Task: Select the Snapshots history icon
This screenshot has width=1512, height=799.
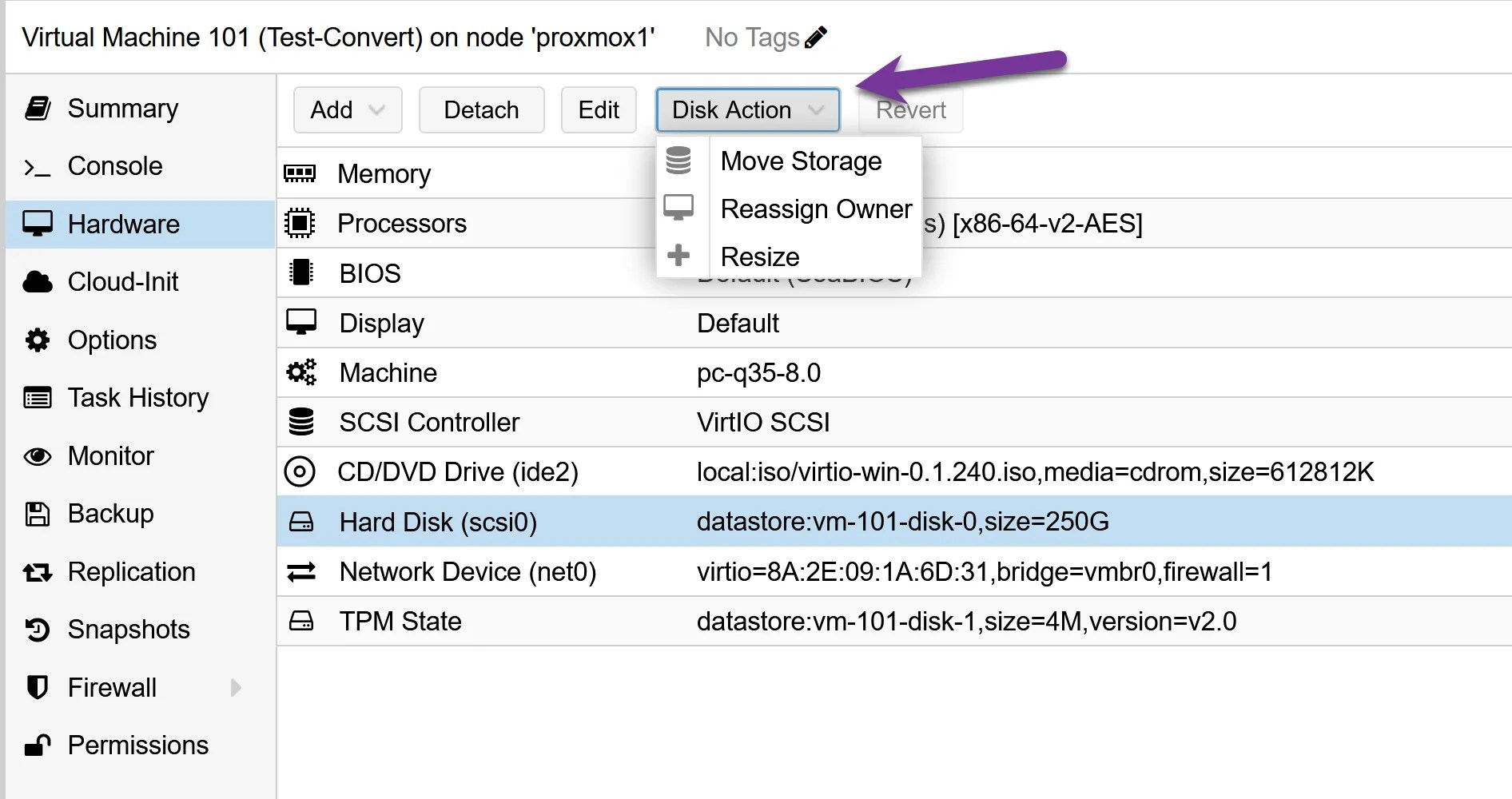Action: (x=37, y=629)
